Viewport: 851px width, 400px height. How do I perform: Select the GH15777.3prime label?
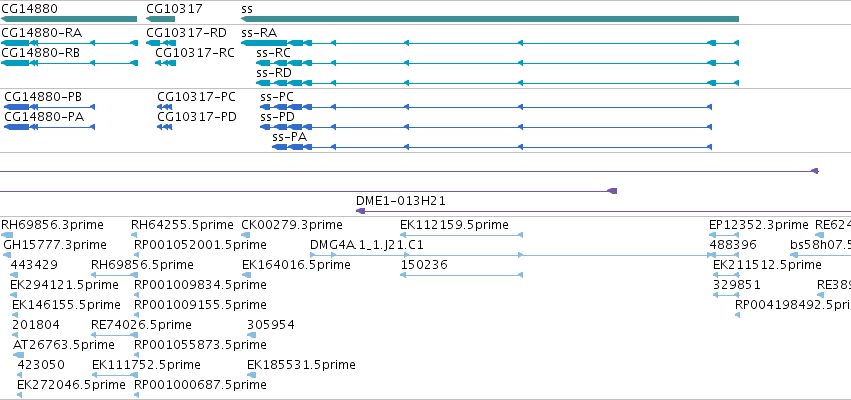coord(55,245)
